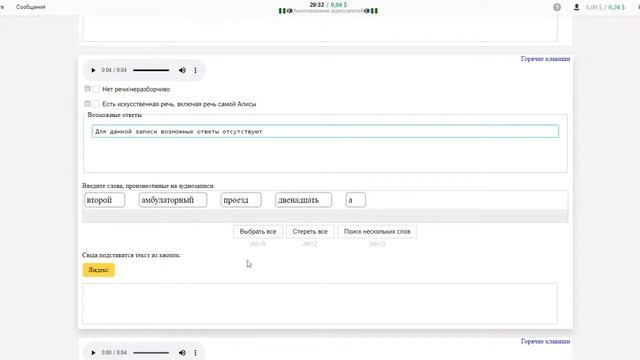Click 'Выбрать все' button
640x360 pixels.
[x=258, y=231]
